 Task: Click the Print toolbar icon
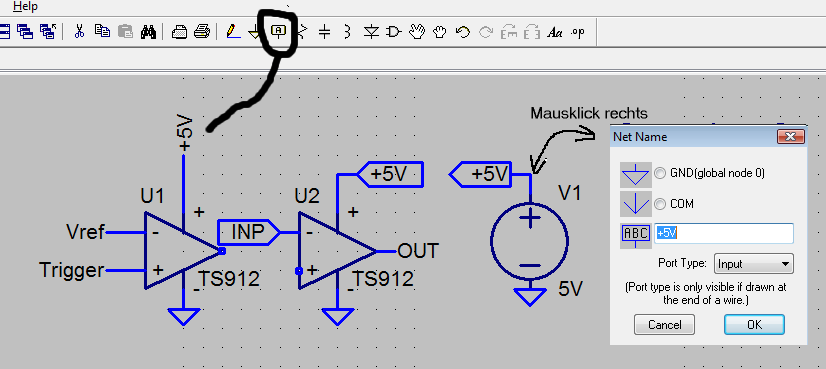(x=202, y=32)
